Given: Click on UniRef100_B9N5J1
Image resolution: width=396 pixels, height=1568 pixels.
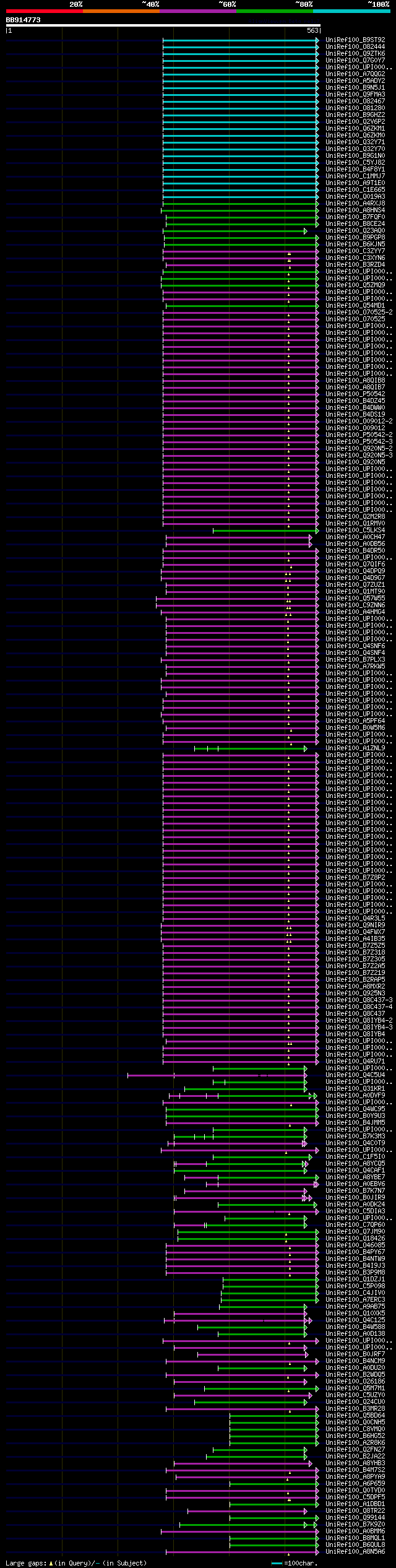Looking at the screenshot, I should [355, 87].
